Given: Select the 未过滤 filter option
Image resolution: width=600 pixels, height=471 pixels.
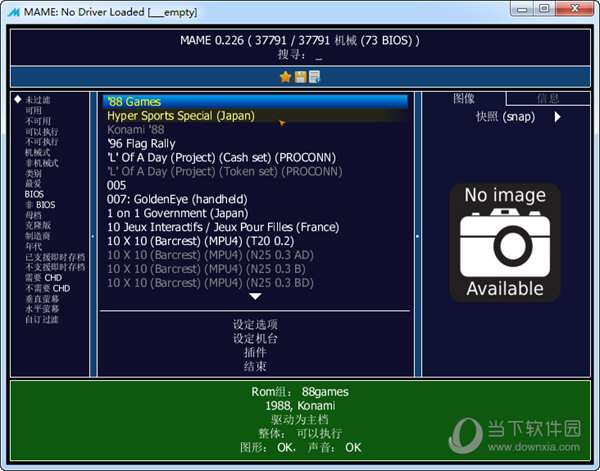Looking at the screenshot, I should tap(37, 100).
